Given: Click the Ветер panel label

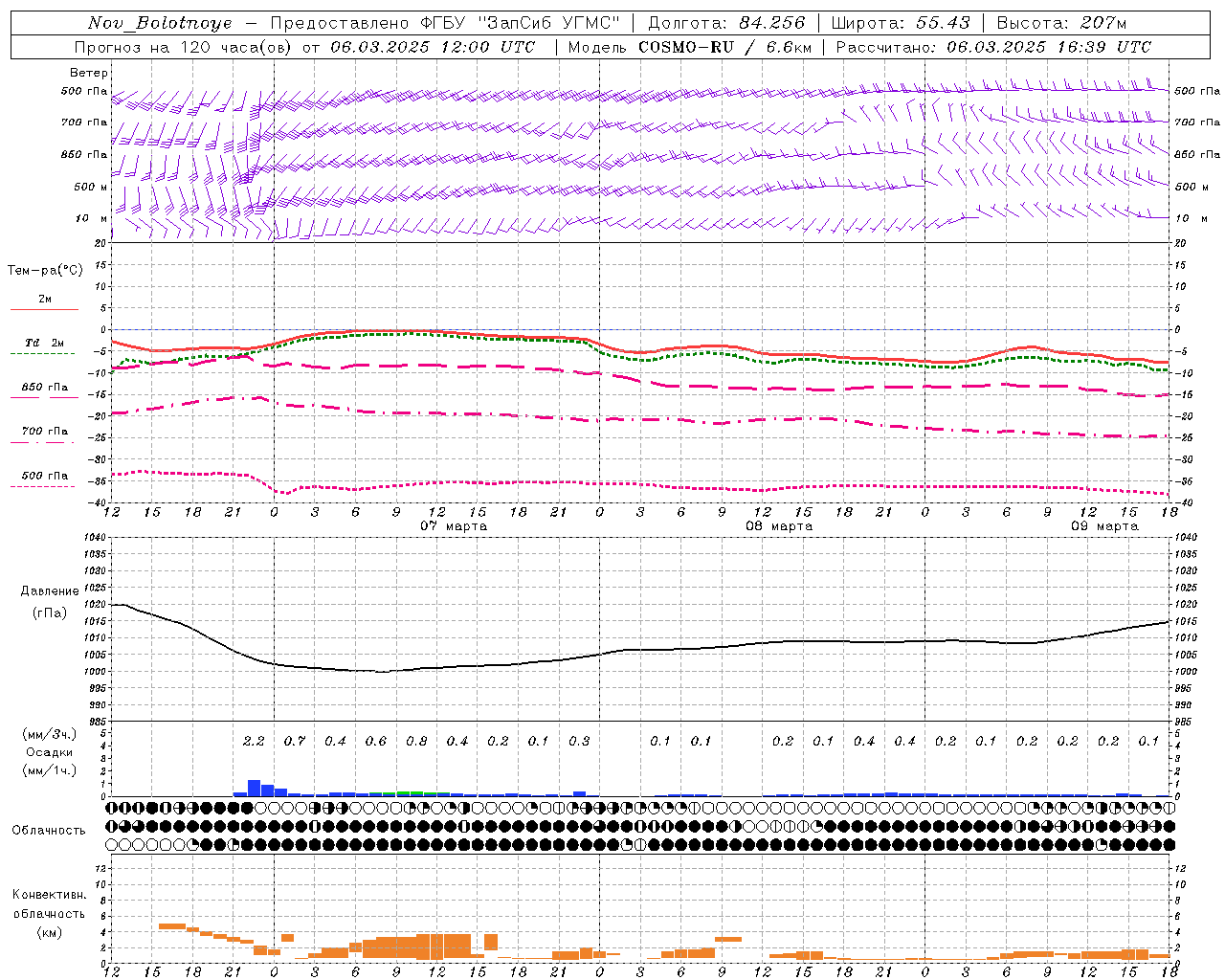Looking at the screenshot, I should coord(89,73).
